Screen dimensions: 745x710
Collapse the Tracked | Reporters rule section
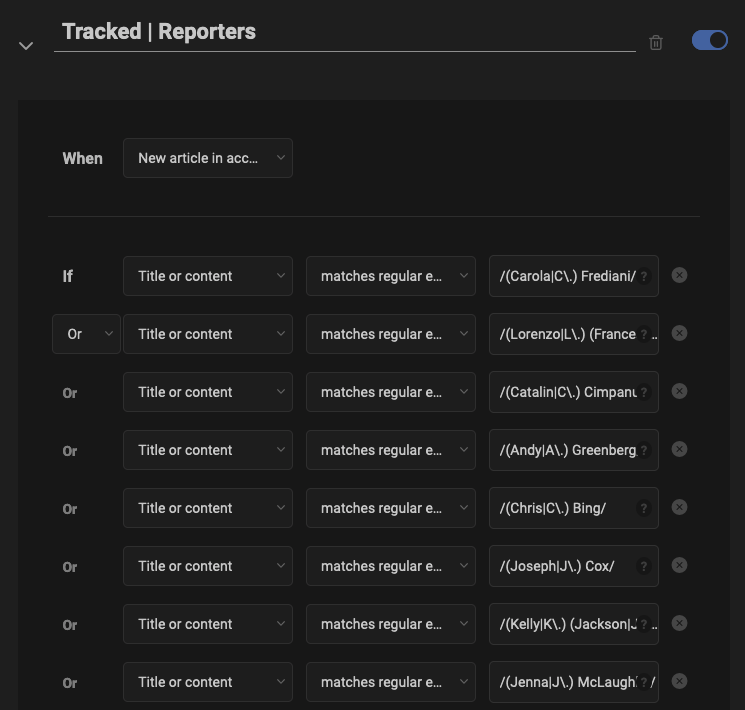(x=26, y=46)
